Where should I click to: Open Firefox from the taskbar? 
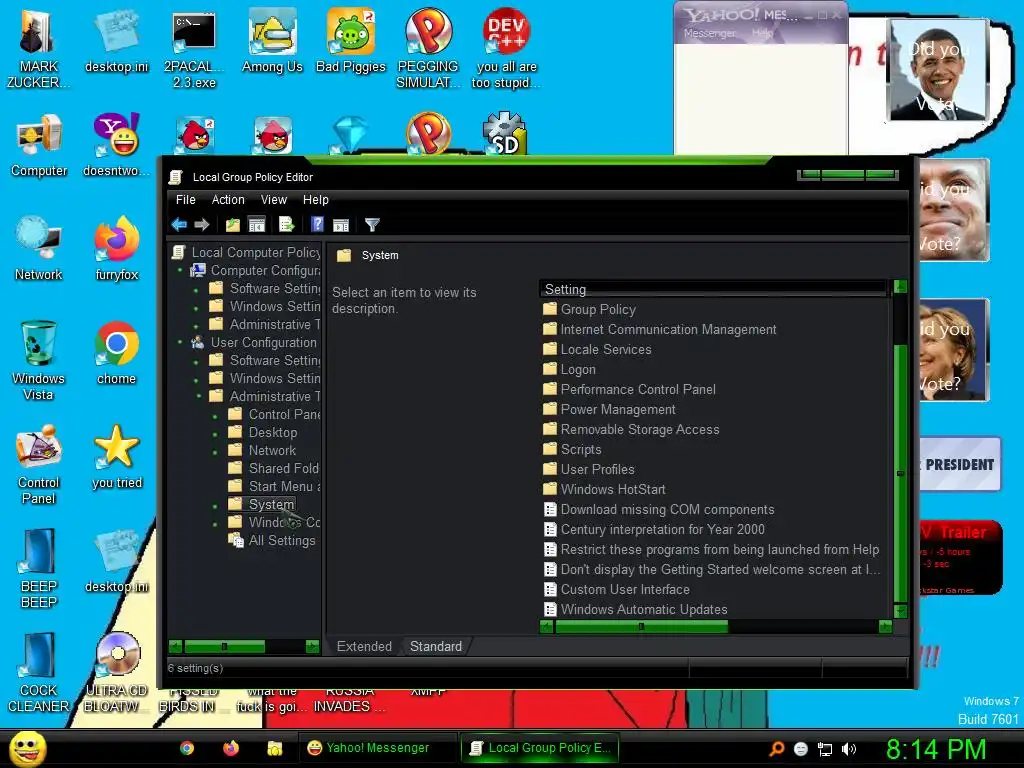[x=231, y=748]
